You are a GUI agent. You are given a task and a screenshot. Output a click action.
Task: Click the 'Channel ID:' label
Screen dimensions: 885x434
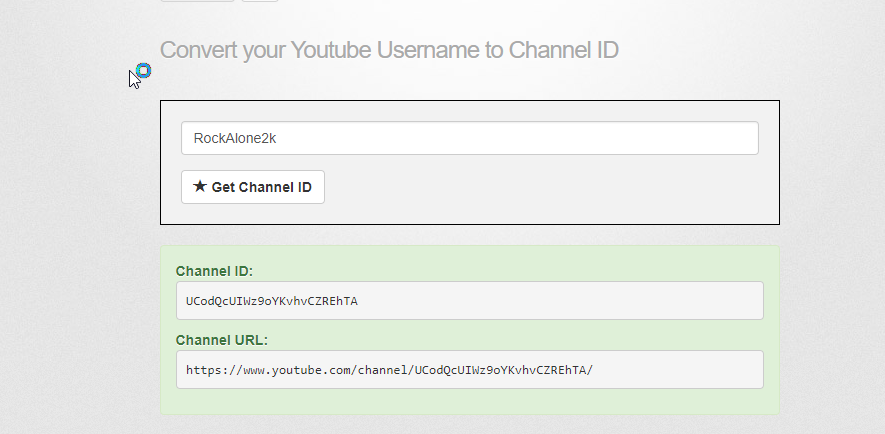214,271
